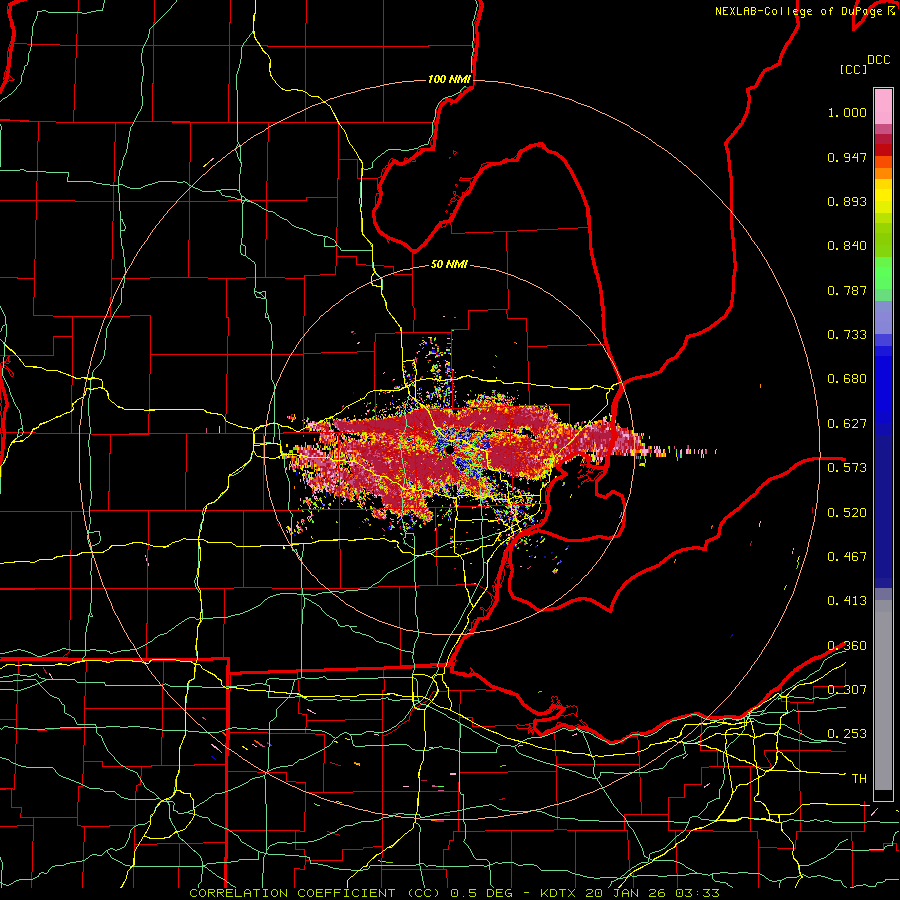
Task: Pick the gray band of the color scale
Action: click(883, 695)
